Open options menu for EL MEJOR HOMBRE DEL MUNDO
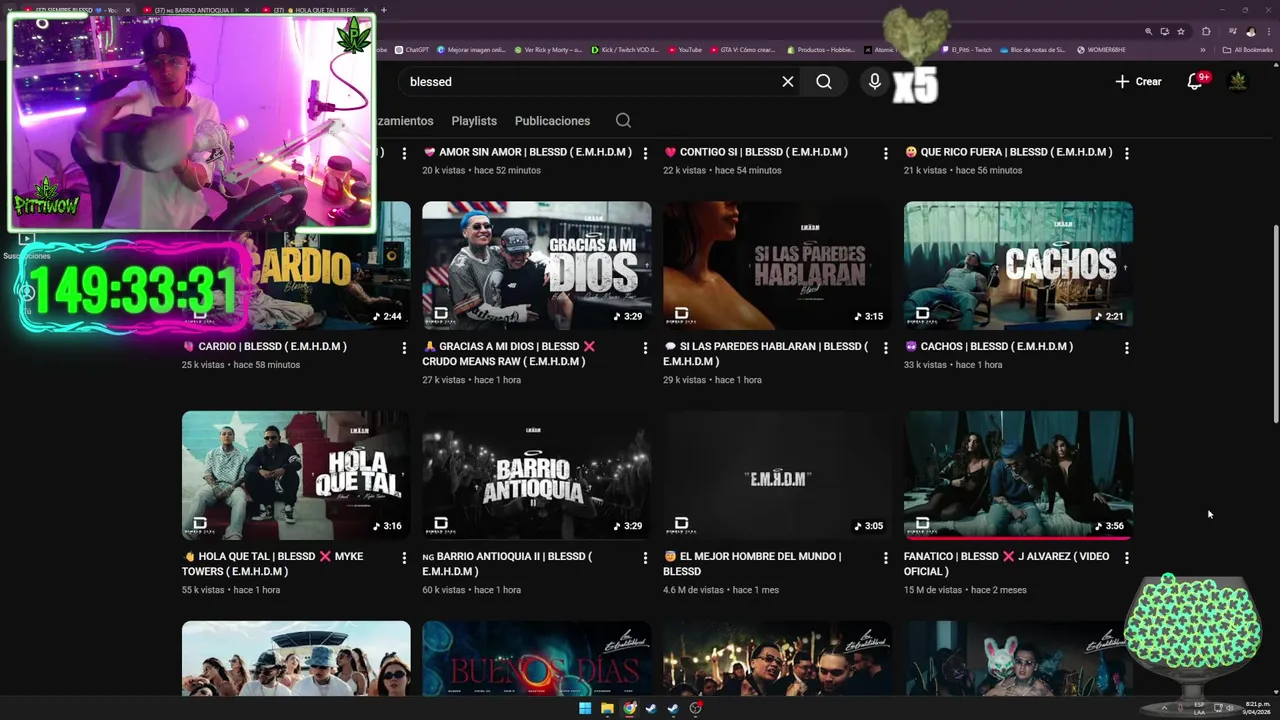 pos(886,558)
